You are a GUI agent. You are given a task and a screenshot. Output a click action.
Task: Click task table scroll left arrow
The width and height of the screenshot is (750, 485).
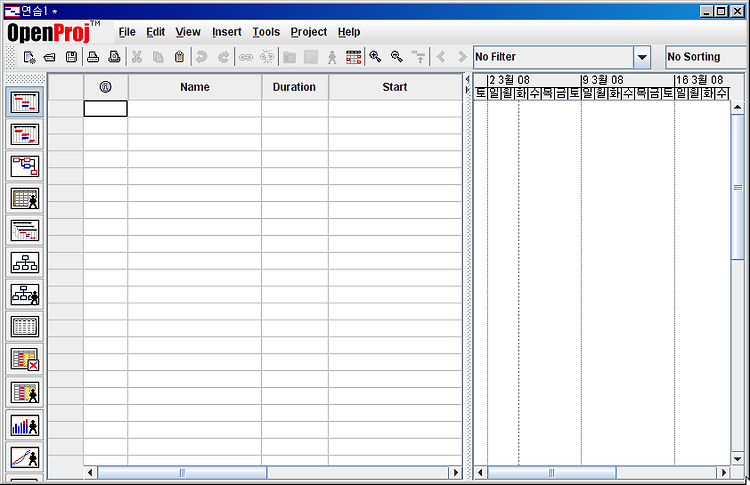tap(90, 473)
